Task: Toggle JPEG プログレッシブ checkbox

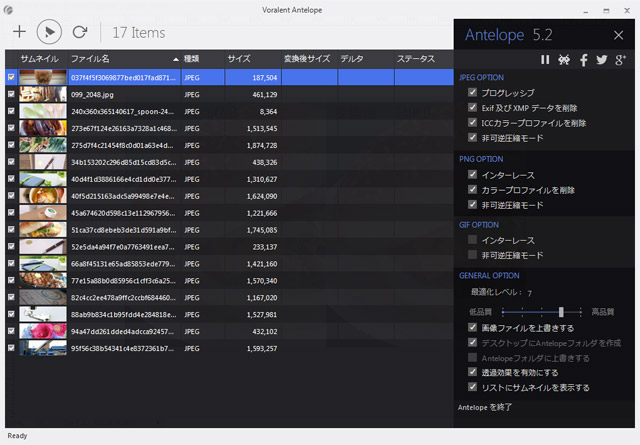Action: click(472, 92)
